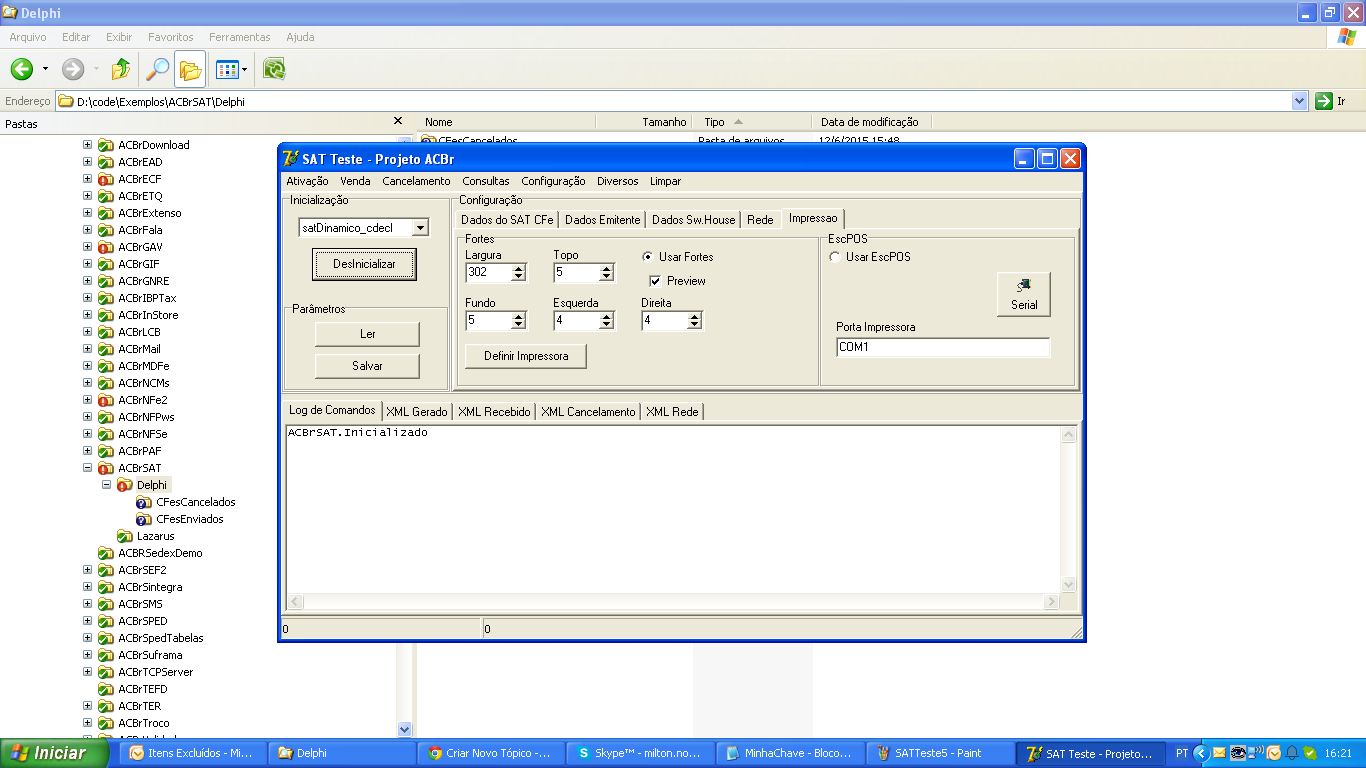
Task: Open the Search magnifier in Explorer toolbar
Action: (157, 69)
